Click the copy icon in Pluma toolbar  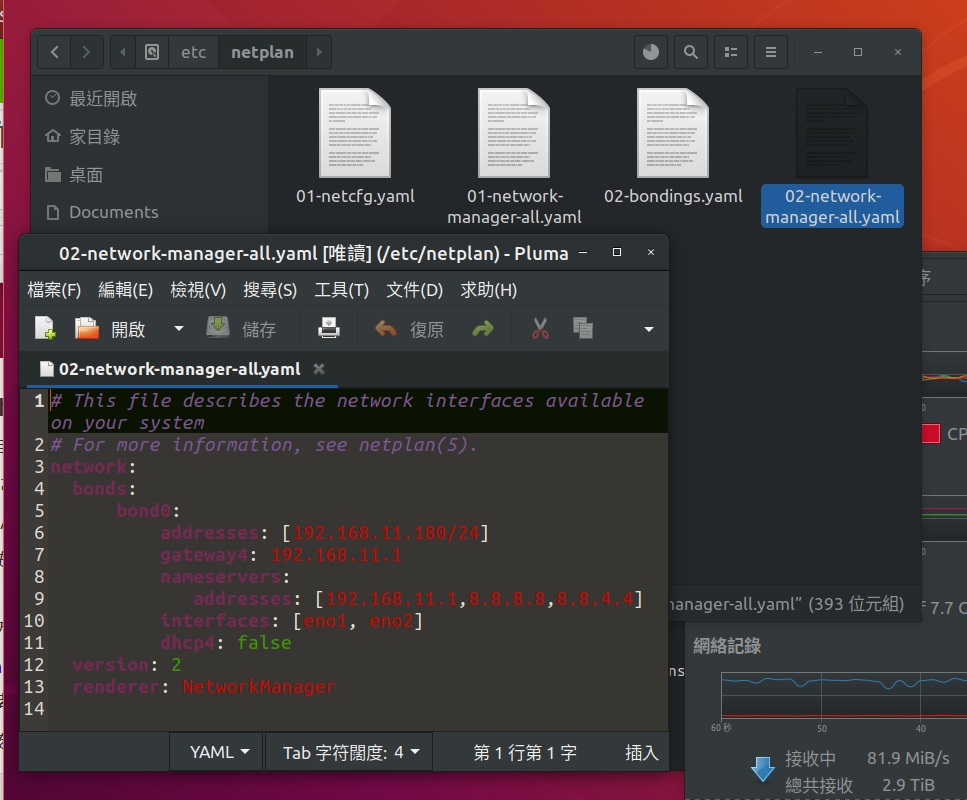click(x=583, y=328)
